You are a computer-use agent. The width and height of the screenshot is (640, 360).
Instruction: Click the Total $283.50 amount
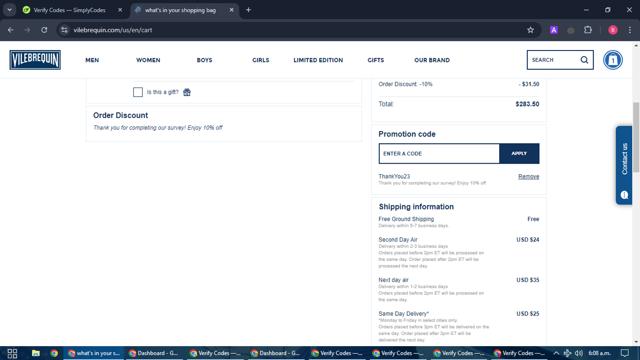(x=527, y=104)
